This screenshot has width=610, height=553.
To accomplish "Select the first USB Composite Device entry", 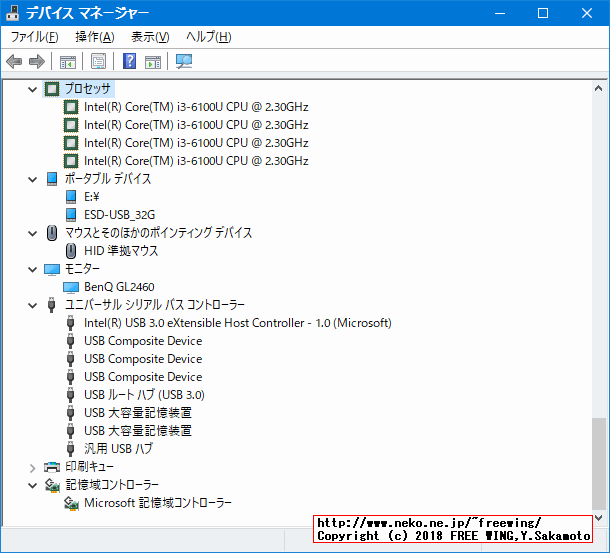I will (x=143, y=341).
